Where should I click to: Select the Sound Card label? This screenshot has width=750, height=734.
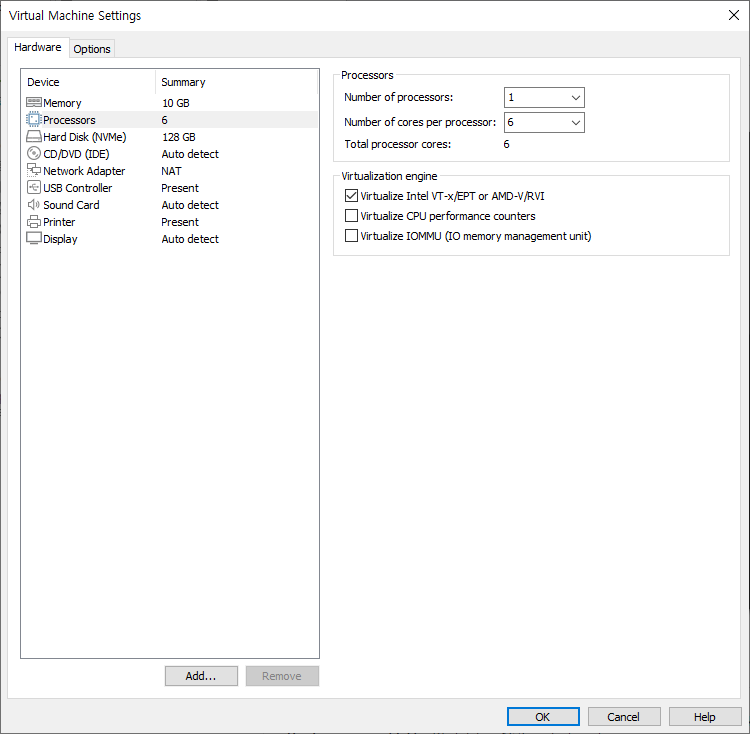(71, 205)
